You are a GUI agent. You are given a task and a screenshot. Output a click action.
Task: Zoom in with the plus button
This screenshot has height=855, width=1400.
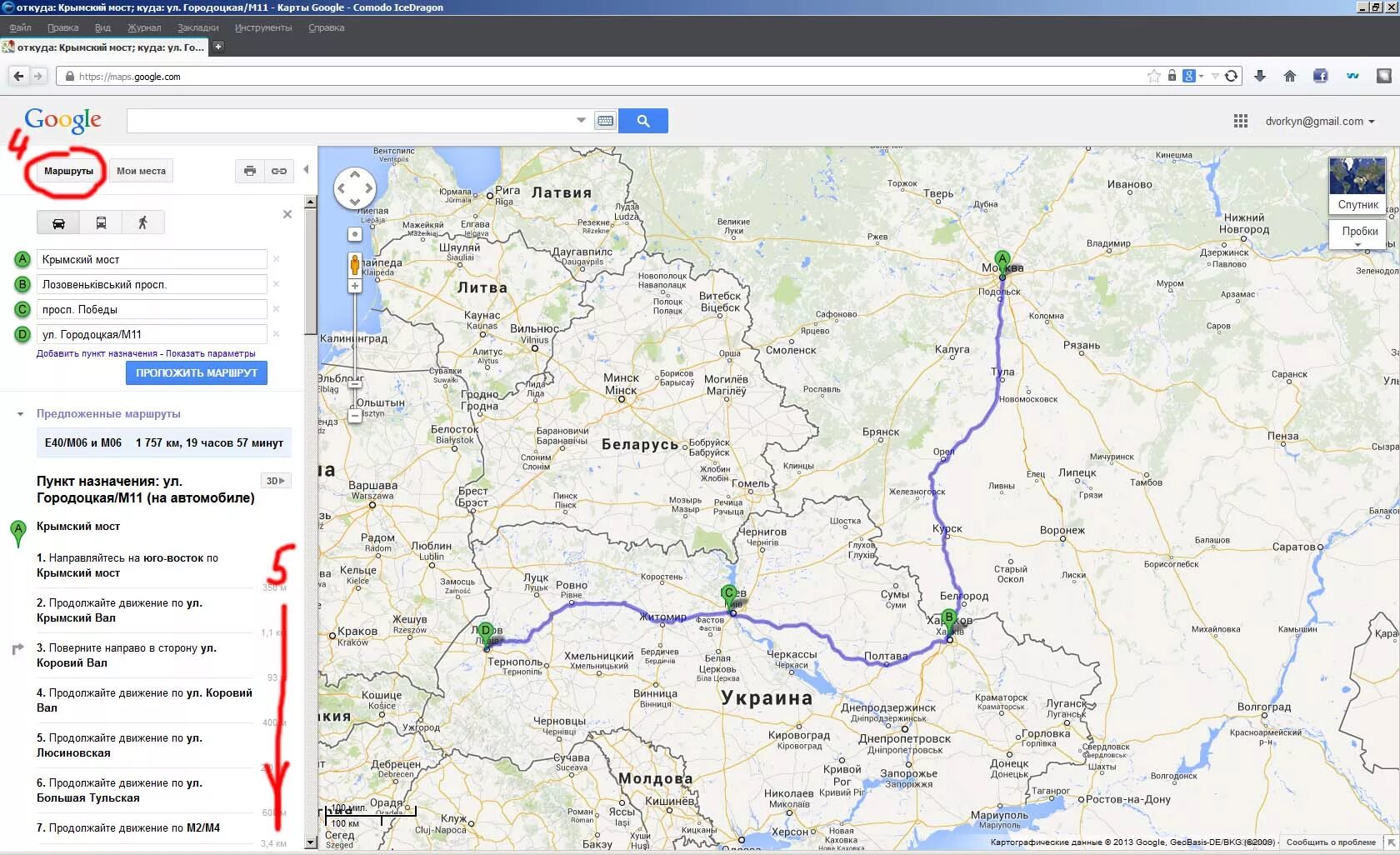point(355,286)
